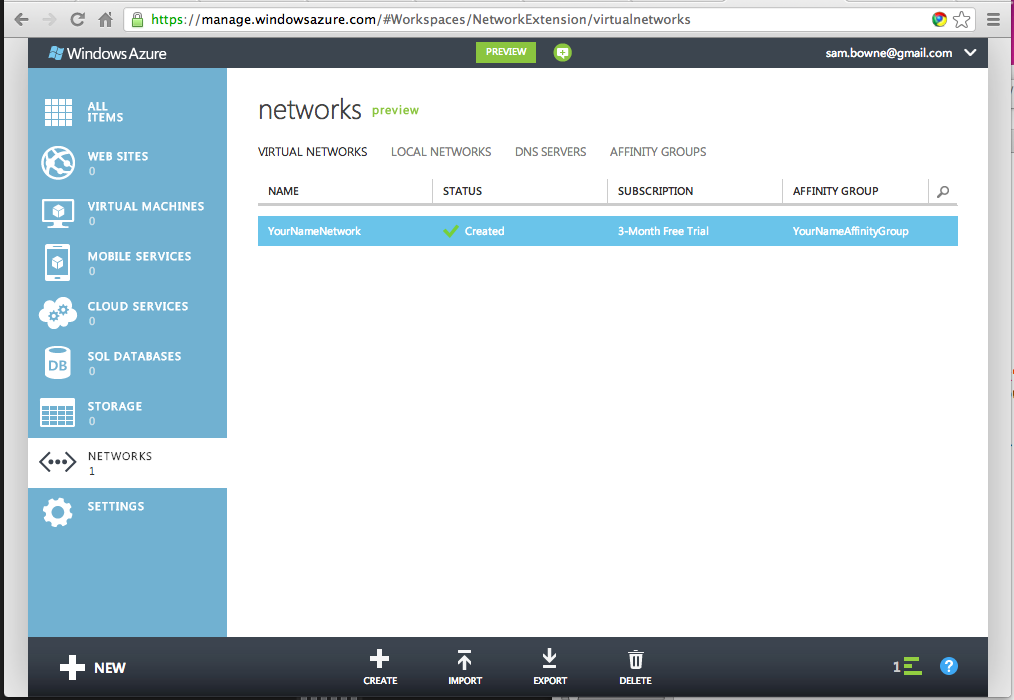Open Mobile Services phone icon
The height and width of the screenshot is (700, 1014).
(x=58, y=263)
